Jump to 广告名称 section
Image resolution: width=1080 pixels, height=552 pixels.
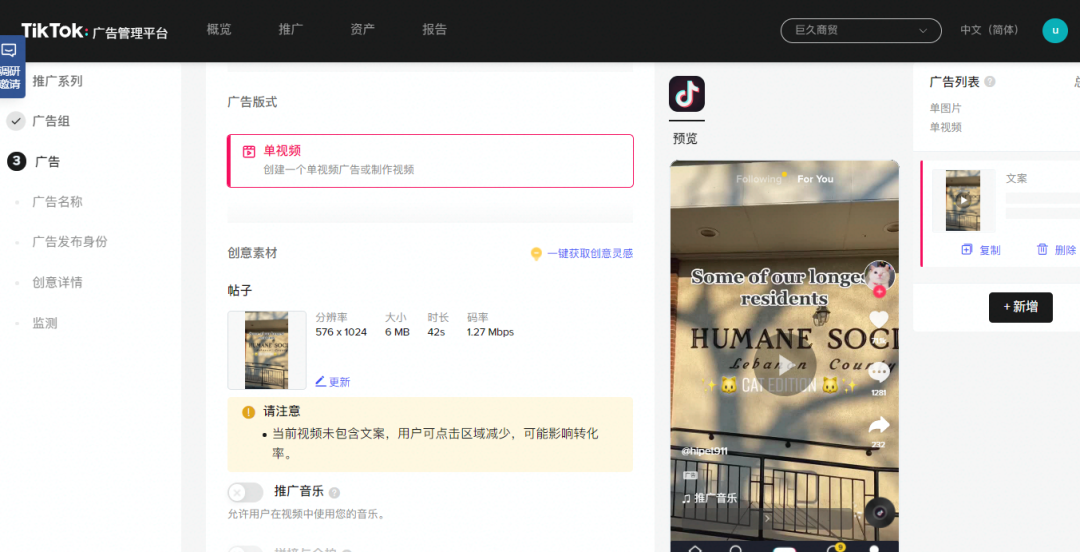coord(57,202)
